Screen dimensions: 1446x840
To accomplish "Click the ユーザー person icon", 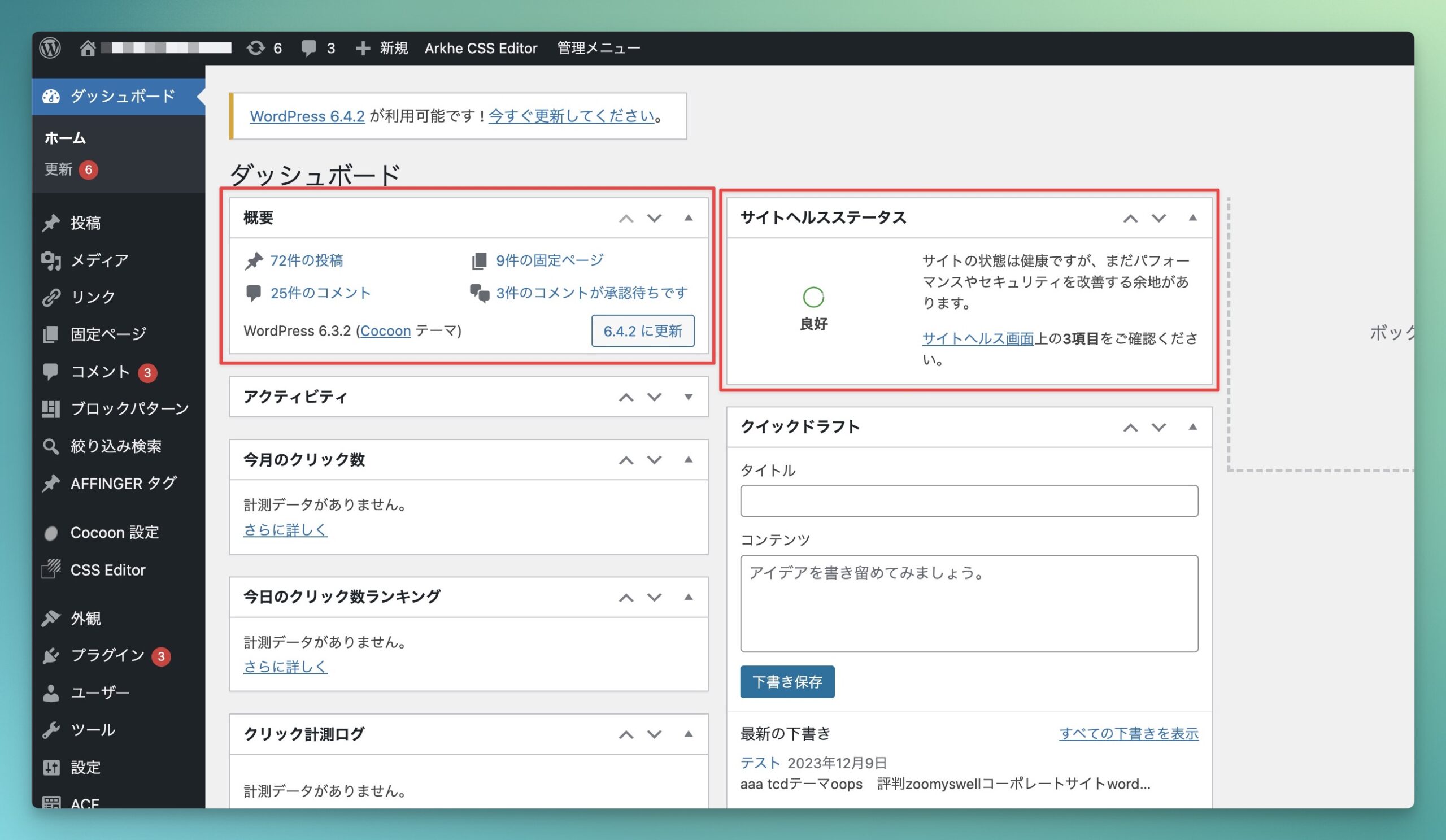I will (x=51, y=693).
